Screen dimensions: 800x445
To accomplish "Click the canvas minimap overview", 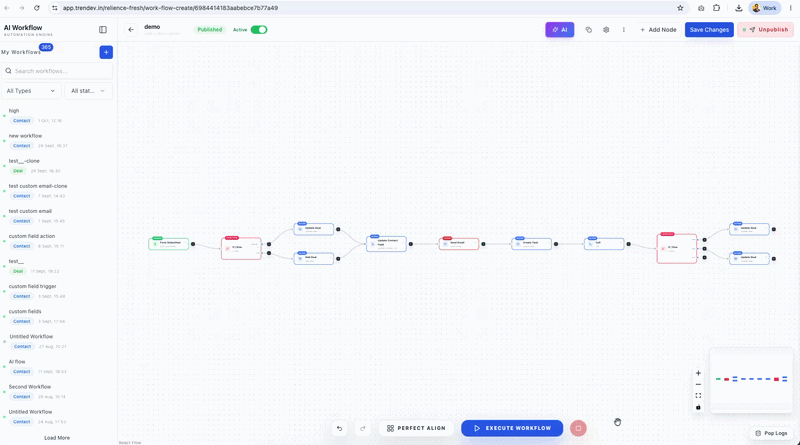I will (751, 380).
